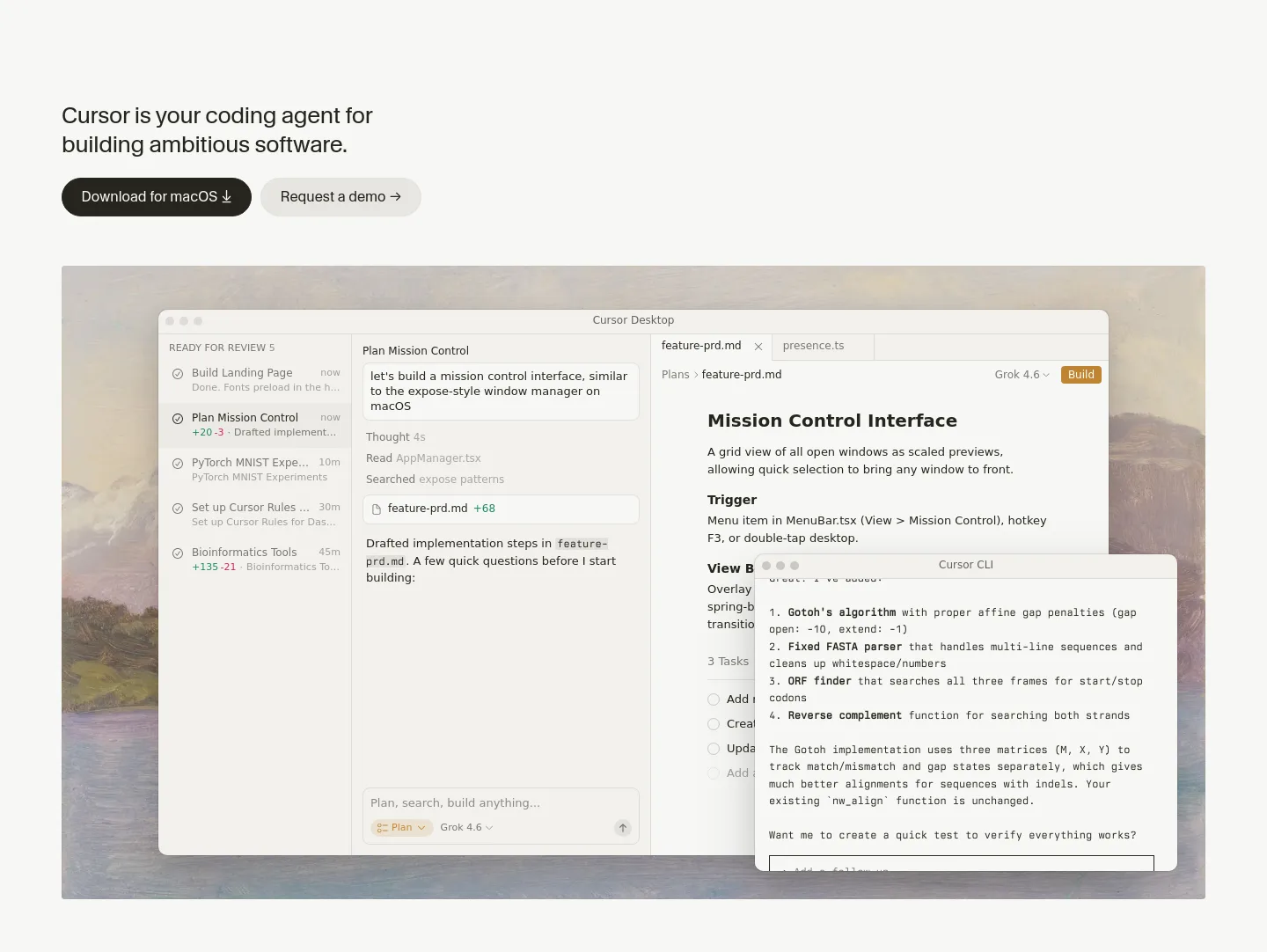Toggle the task circle beside Creat
This screenshot has height=952, width=1267.
coord(714,724)
